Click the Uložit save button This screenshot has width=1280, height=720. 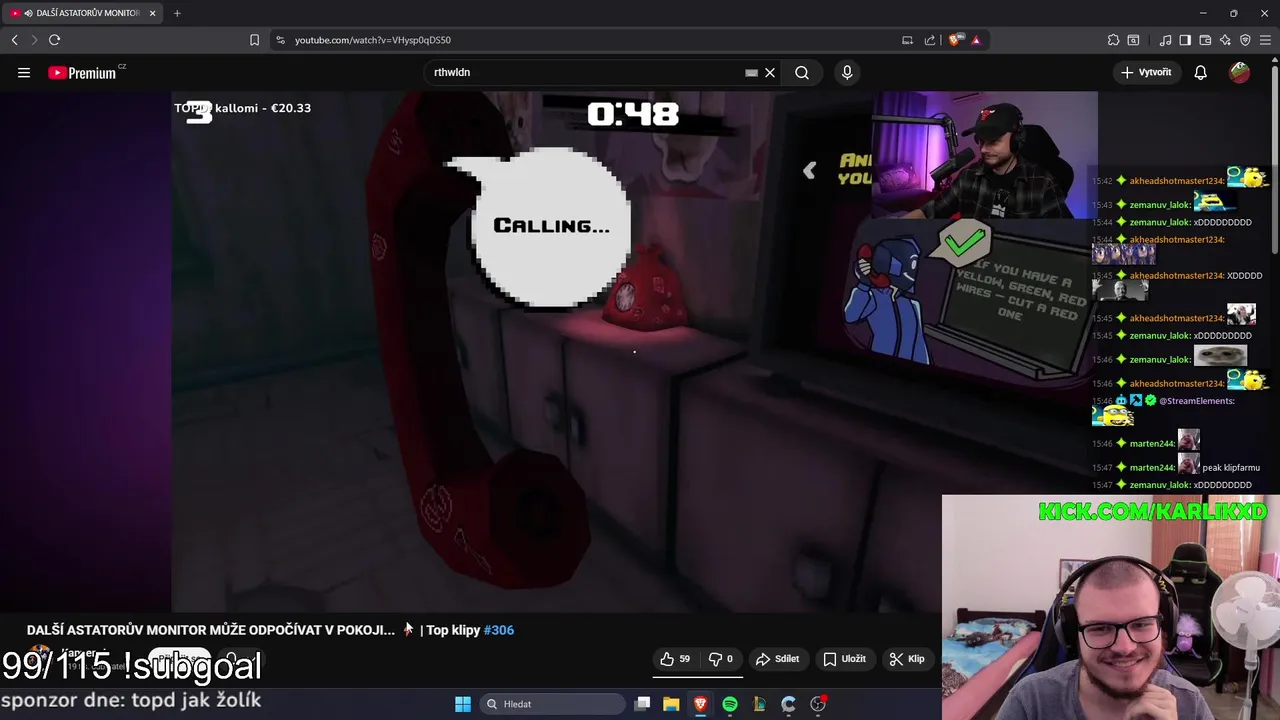click(844, 659)
